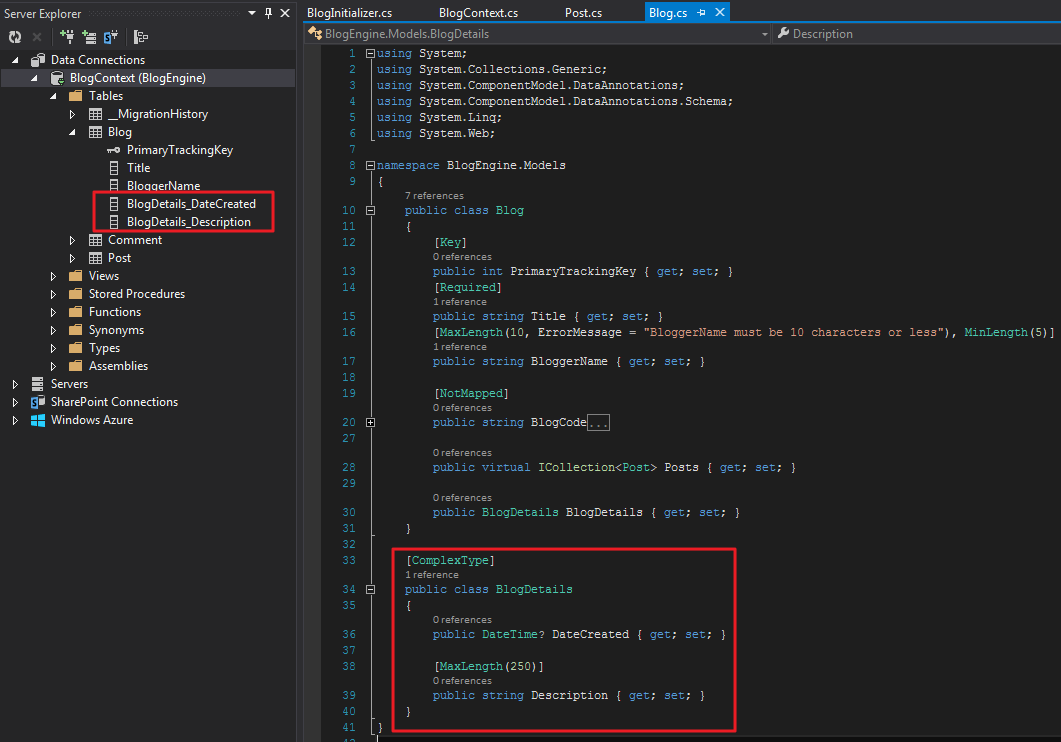The image size is (1061, 742).
Task: Select the Windows Azure node icon
Action: tap(38, 420)
